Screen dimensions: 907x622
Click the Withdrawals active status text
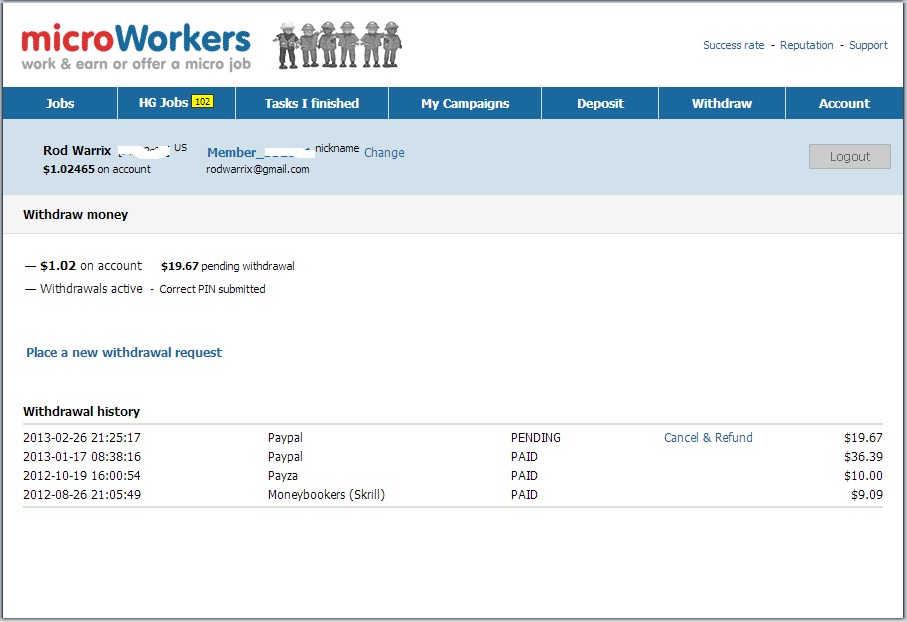tap(91, 289)
